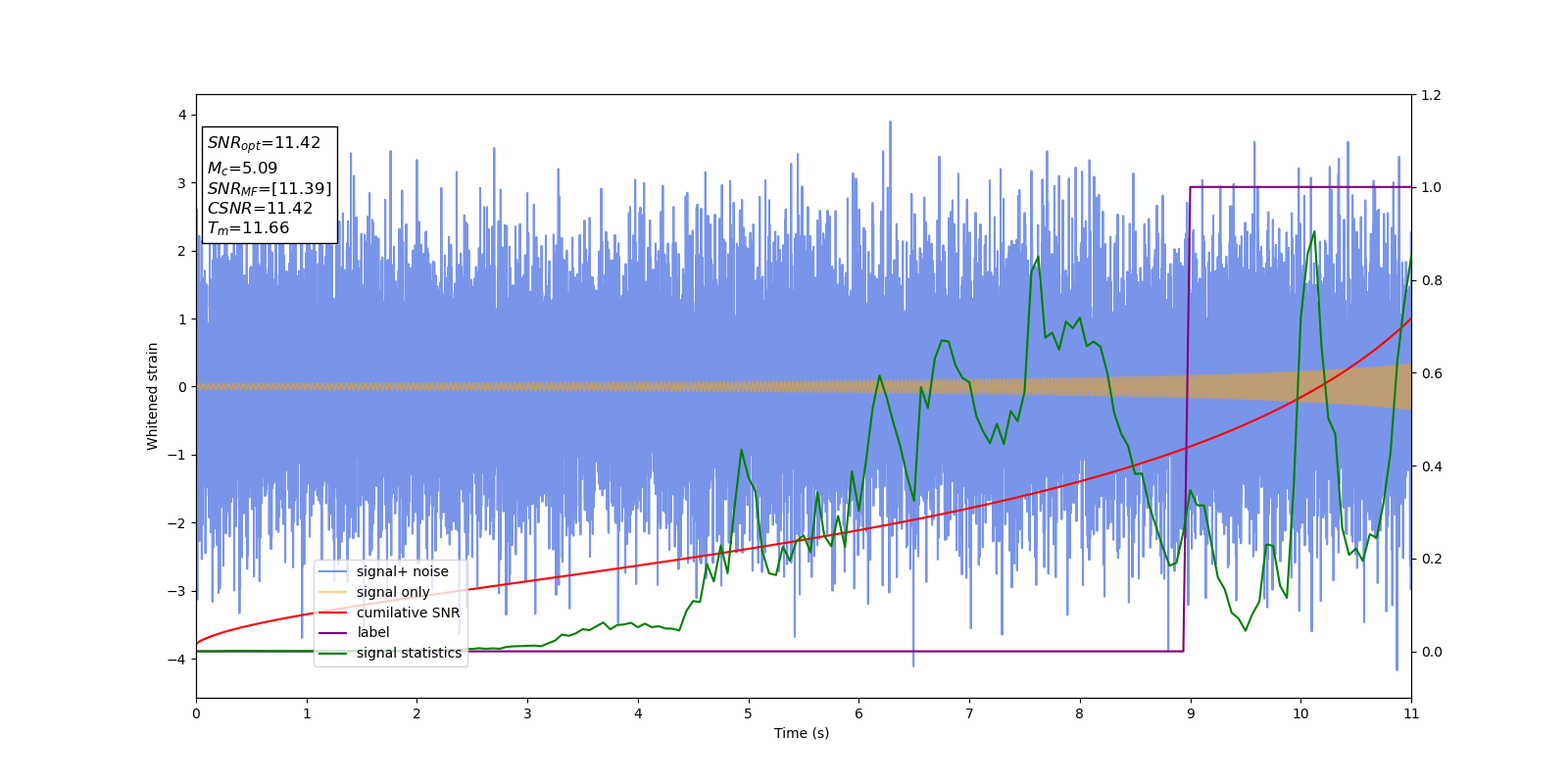This screenshot has height=784, width=1568.
Task: Click the purple line swatch in legend
Action: point(333,633)
